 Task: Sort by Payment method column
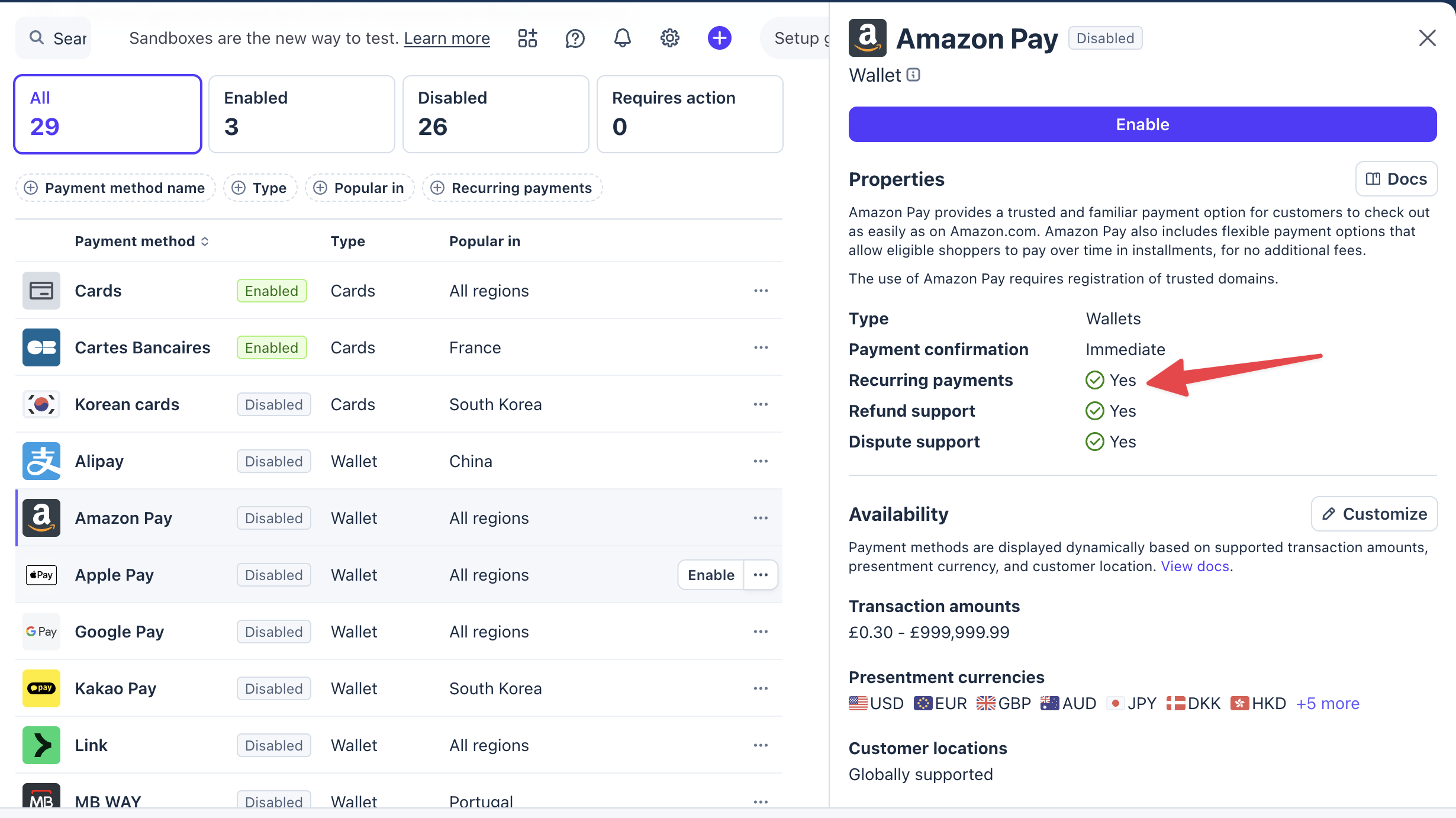tap(141, 241)
